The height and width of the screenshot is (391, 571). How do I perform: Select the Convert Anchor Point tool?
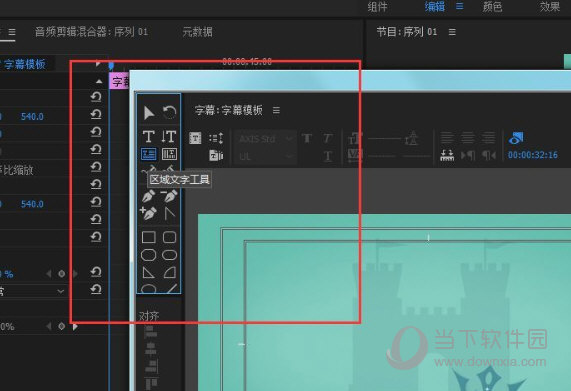[169, 214]
